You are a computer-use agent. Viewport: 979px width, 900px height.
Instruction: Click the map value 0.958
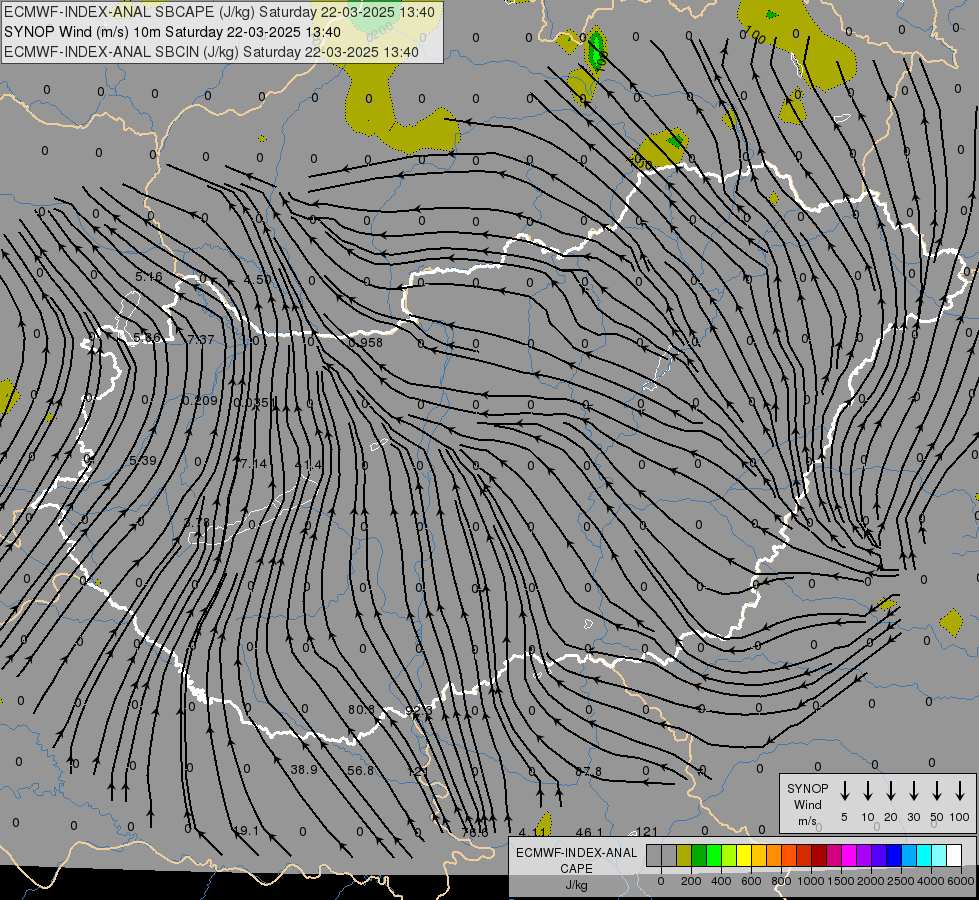(365, 342)
